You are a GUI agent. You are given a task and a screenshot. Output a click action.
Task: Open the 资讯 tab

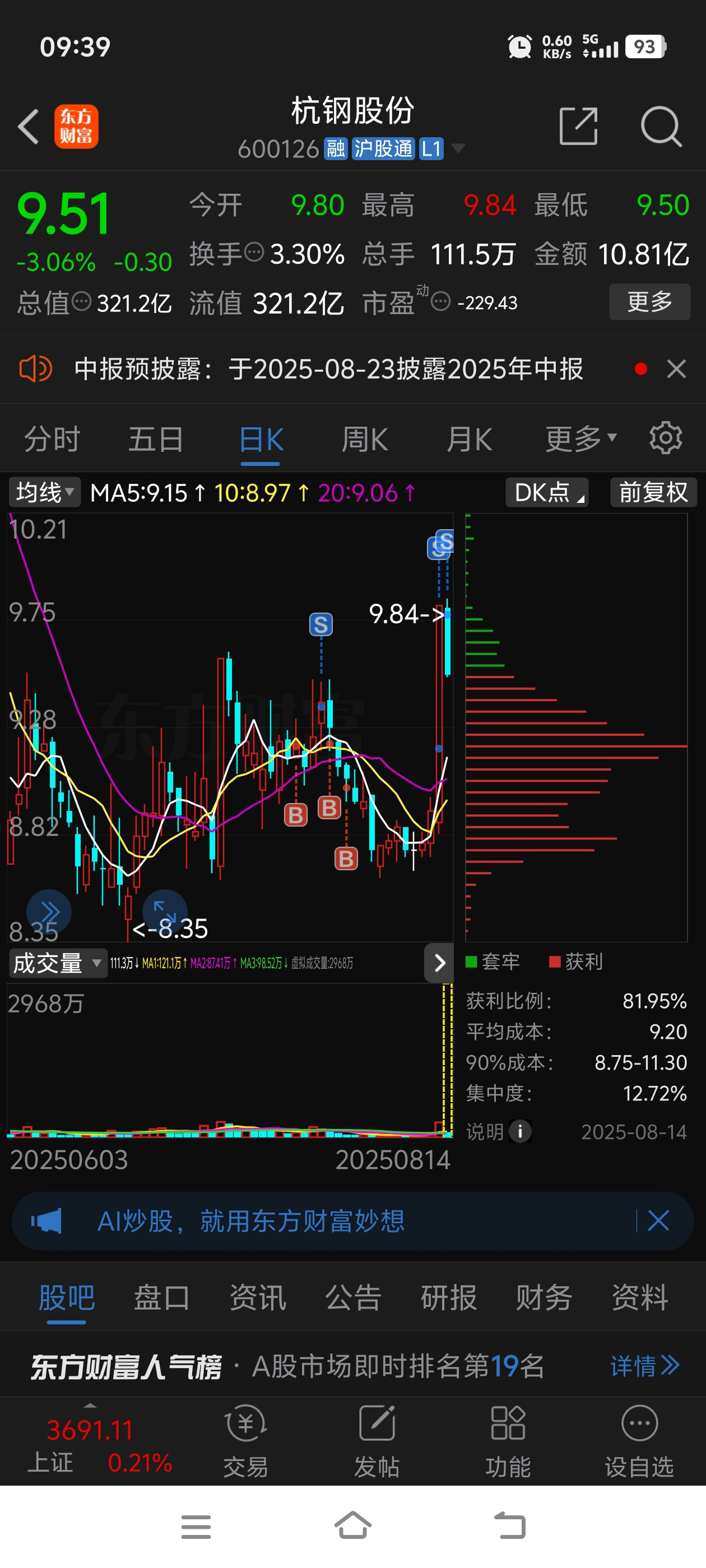258,1297
